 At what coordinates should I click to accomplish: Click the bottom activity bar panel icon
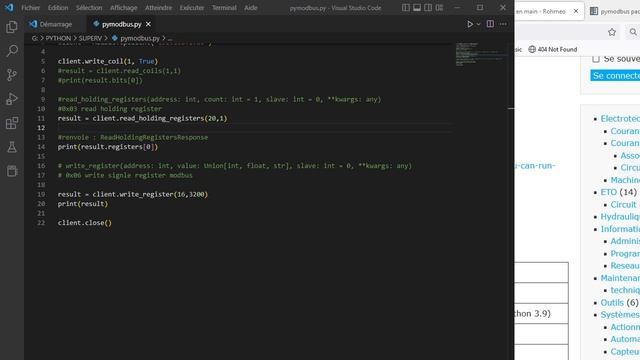pyautogui.click(x=12, y=171)
